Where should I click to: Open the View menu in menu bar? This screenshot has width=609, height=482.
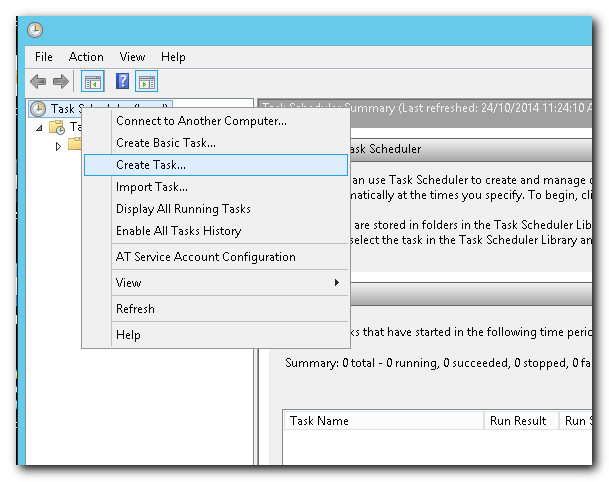click(132, 57)
